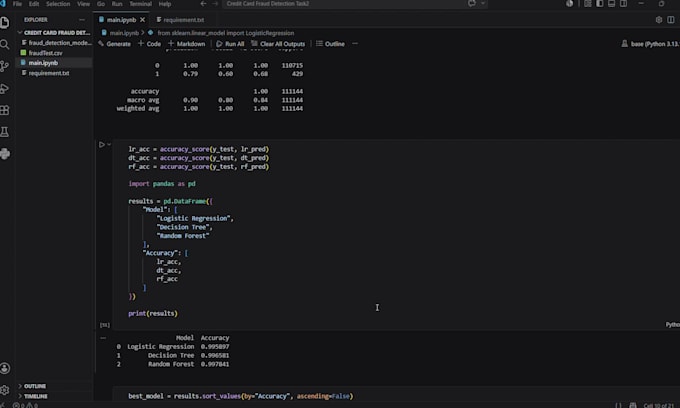The width and height of the screenshot is (680, 408).
Task: Open the notebook Outline button
Action: coord(330,43)
